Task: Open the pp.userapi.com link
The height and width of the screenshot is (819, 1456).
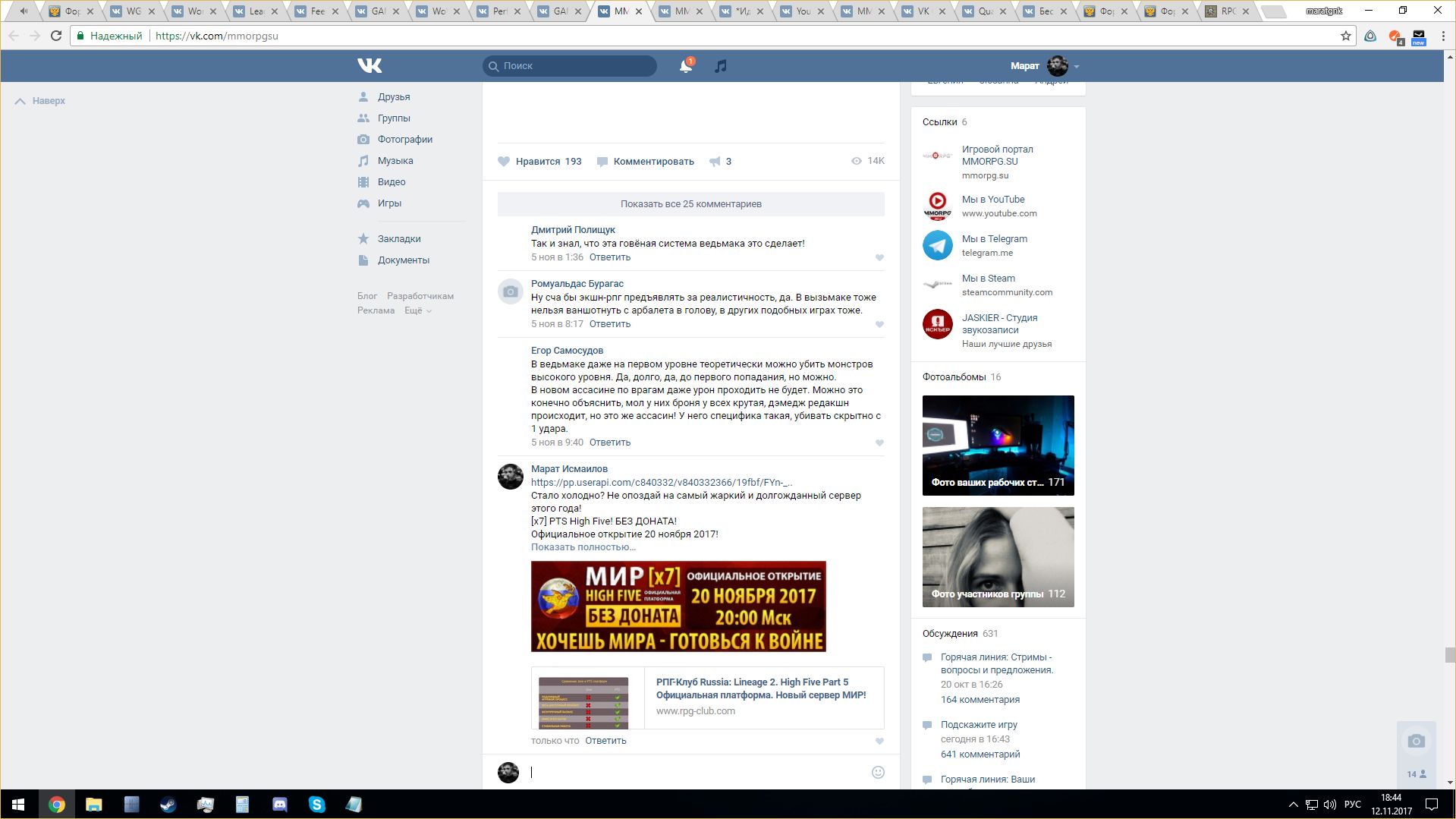Action: [662, 483]
